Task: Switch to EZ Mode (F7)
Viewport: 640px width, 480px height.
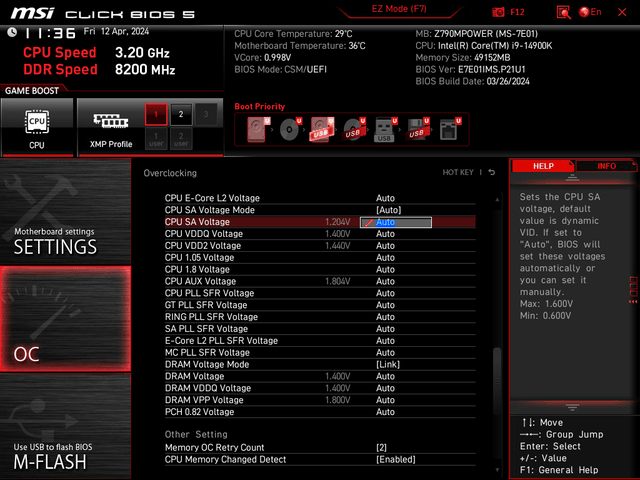Action: [399, 9]
